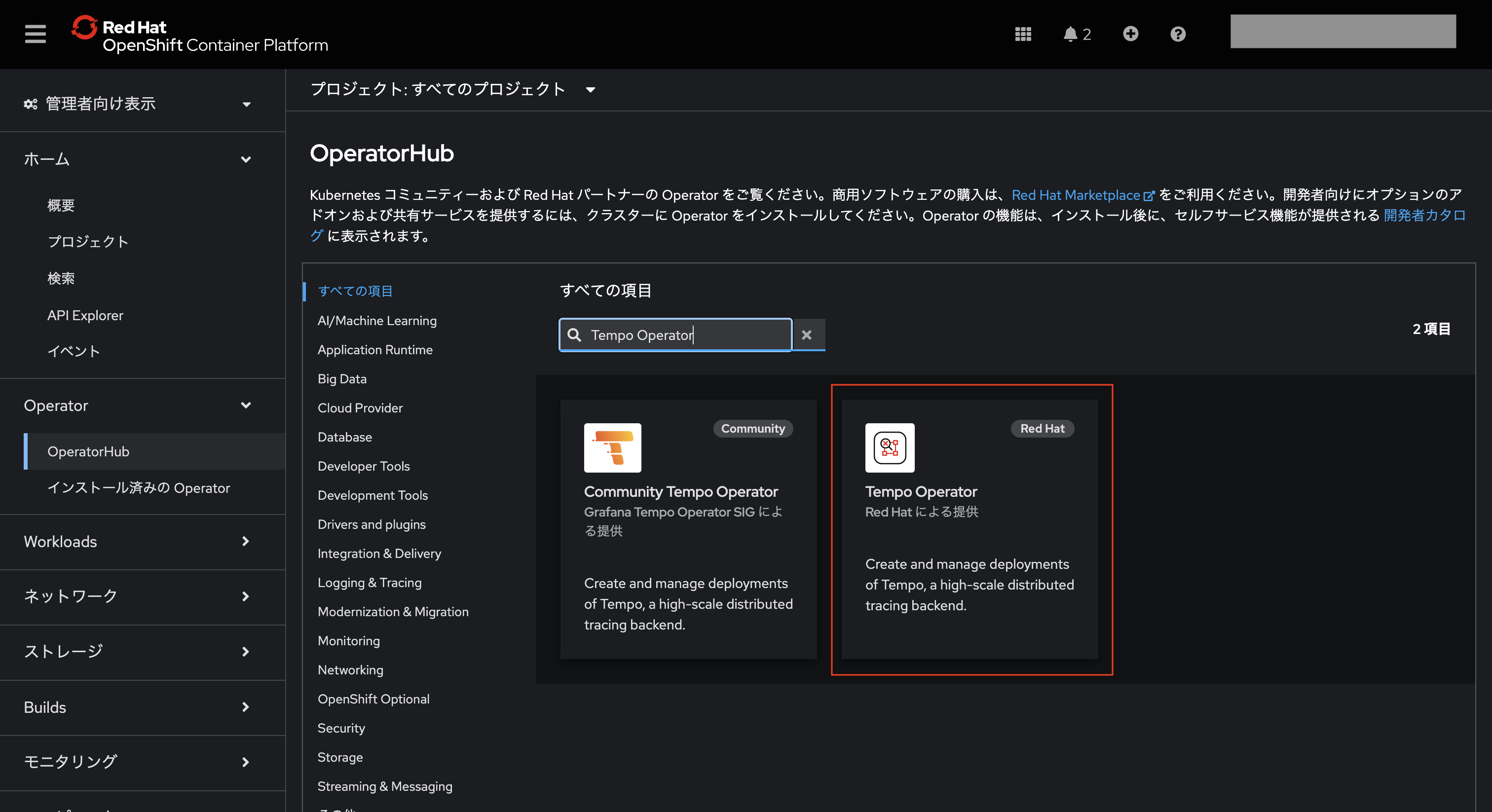
Task: Open the 管理者向け表示 perspective switcher
Action: 137,104
